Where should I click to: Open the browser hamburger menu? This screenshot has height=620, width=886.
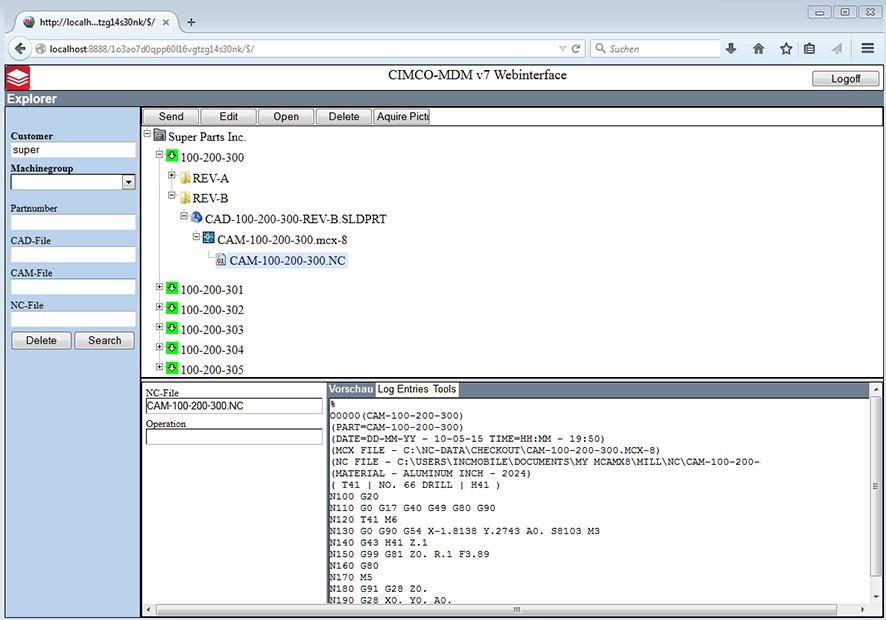coord(868,49)
